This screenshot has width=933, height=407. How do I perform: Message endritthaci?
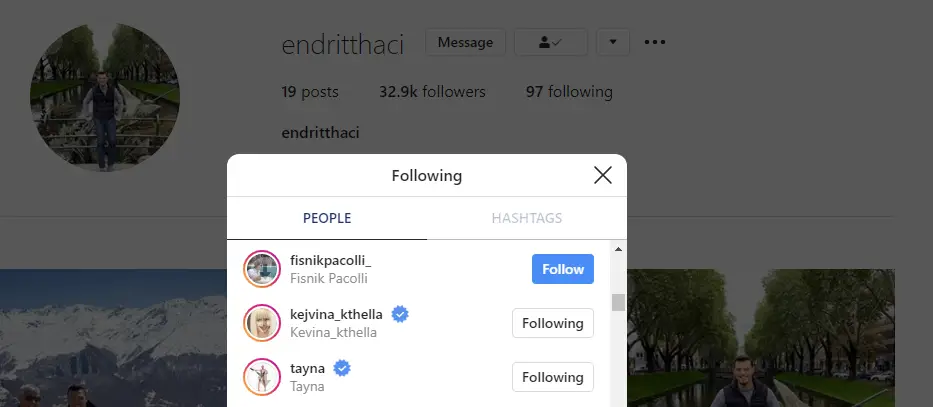(465, 42)
